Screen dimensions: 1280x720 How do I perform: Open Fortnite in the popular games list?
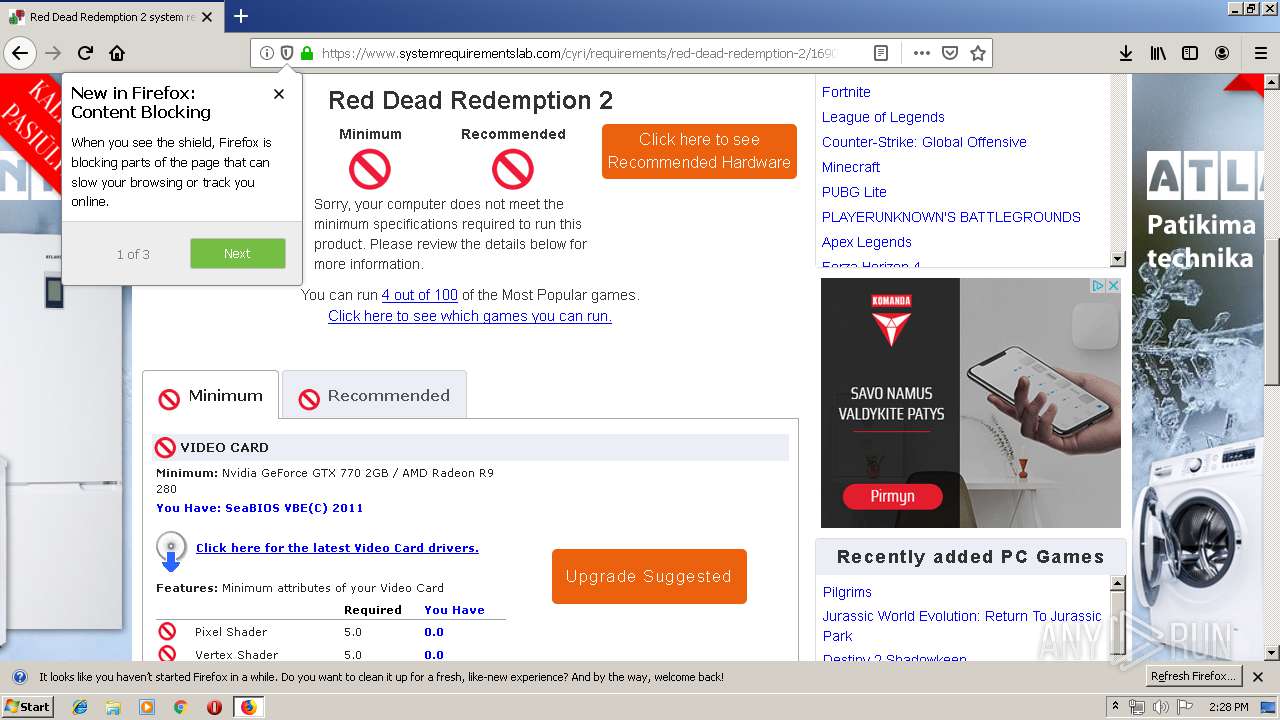coord(846,92)
